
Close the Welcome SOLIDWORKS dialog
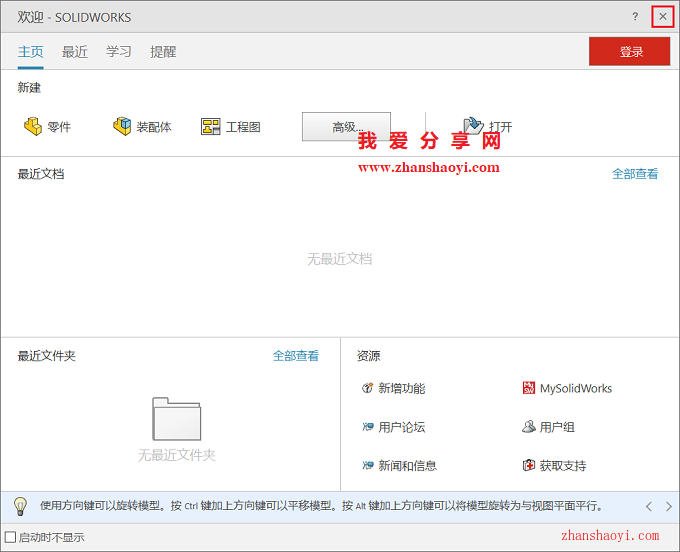click(663, 17)
